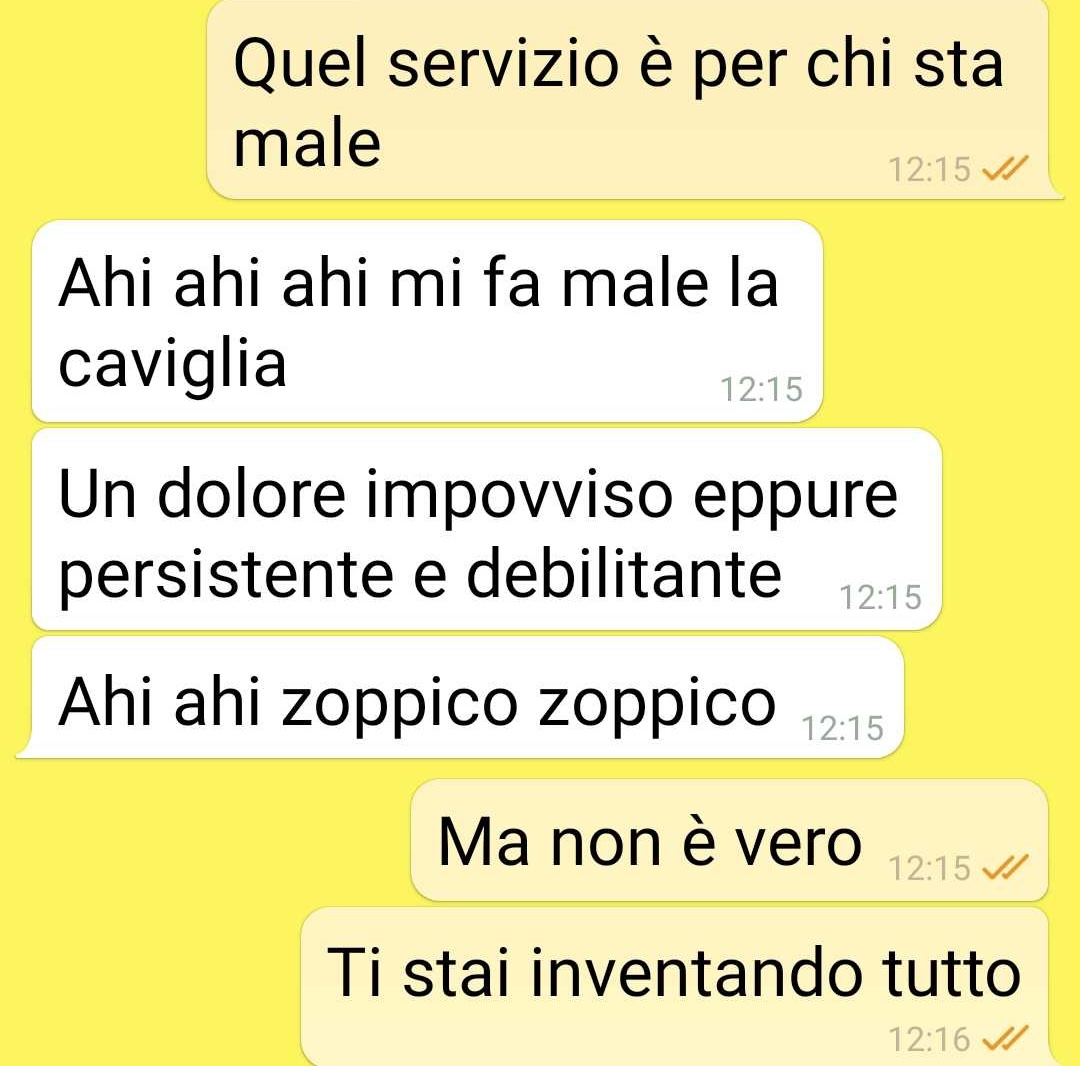Image resolution: width=1080 pixels, height=1066 pixels.
Task: Tap the 12:15 timestamp on the zoppico message
Action: tap(842, 728)
